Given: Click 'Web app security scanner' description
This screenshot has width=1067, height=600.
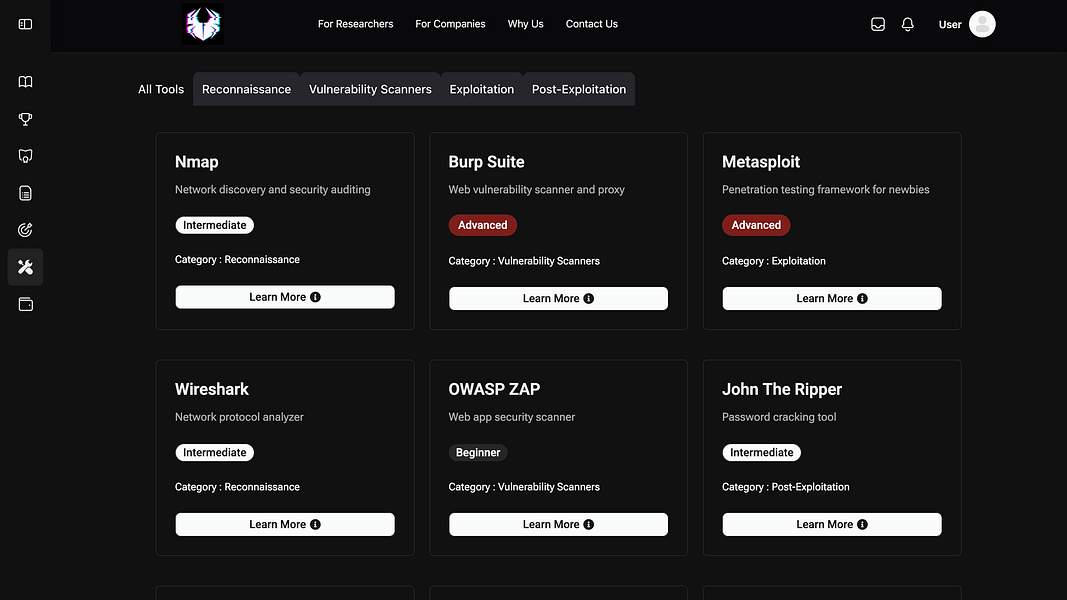Looking at the screenshot, I should coord(512,417).
